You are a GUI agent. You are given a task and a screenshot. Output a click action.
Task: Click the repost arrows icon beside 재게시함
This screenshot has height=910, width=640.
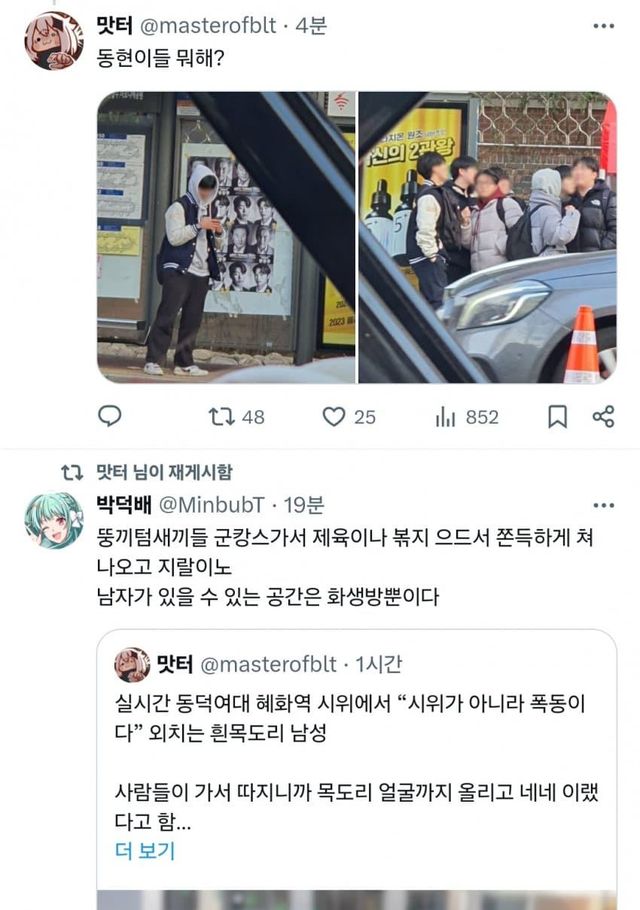click(x=73, y=473)
